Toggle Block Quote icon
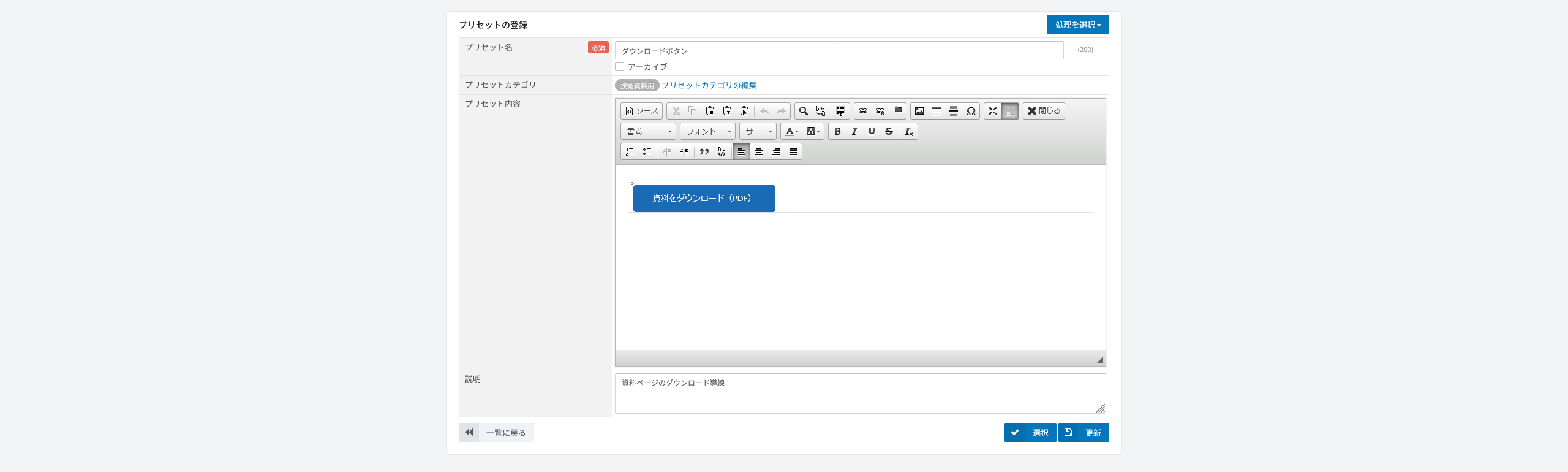1568x472 pixels. pyautogui.click(x=704, y=151)
